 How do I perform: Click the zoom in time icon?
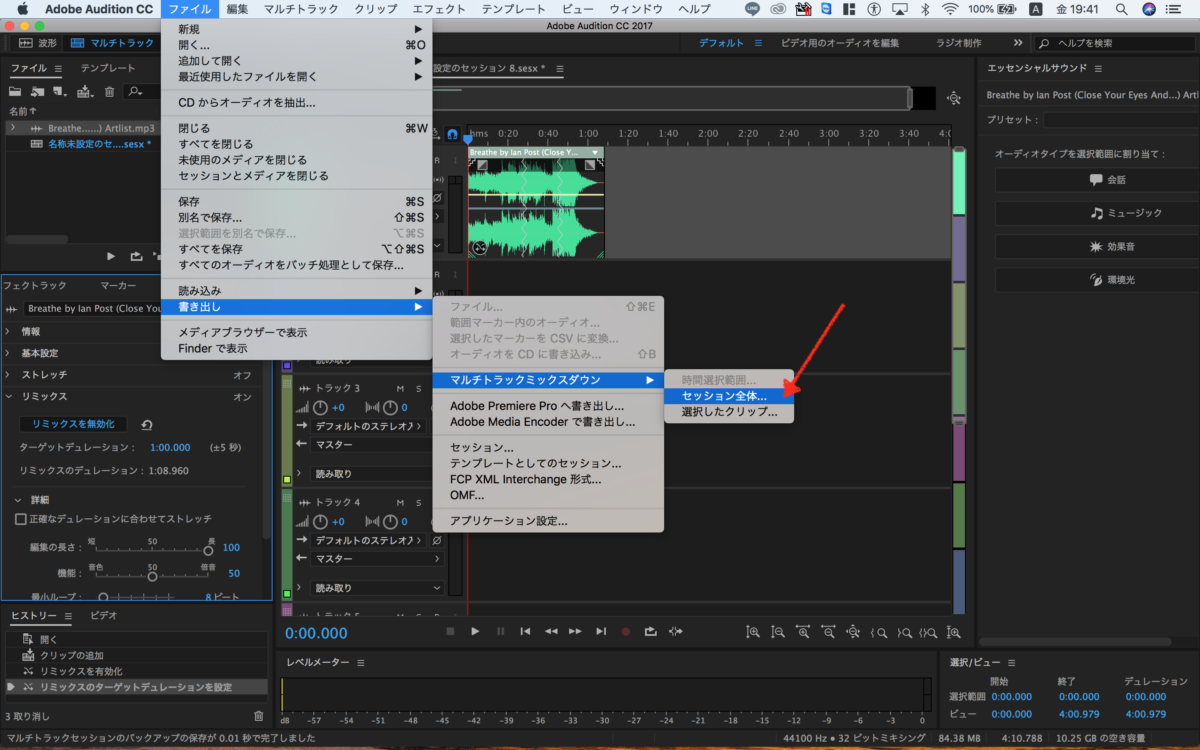(x=803, y=632)
